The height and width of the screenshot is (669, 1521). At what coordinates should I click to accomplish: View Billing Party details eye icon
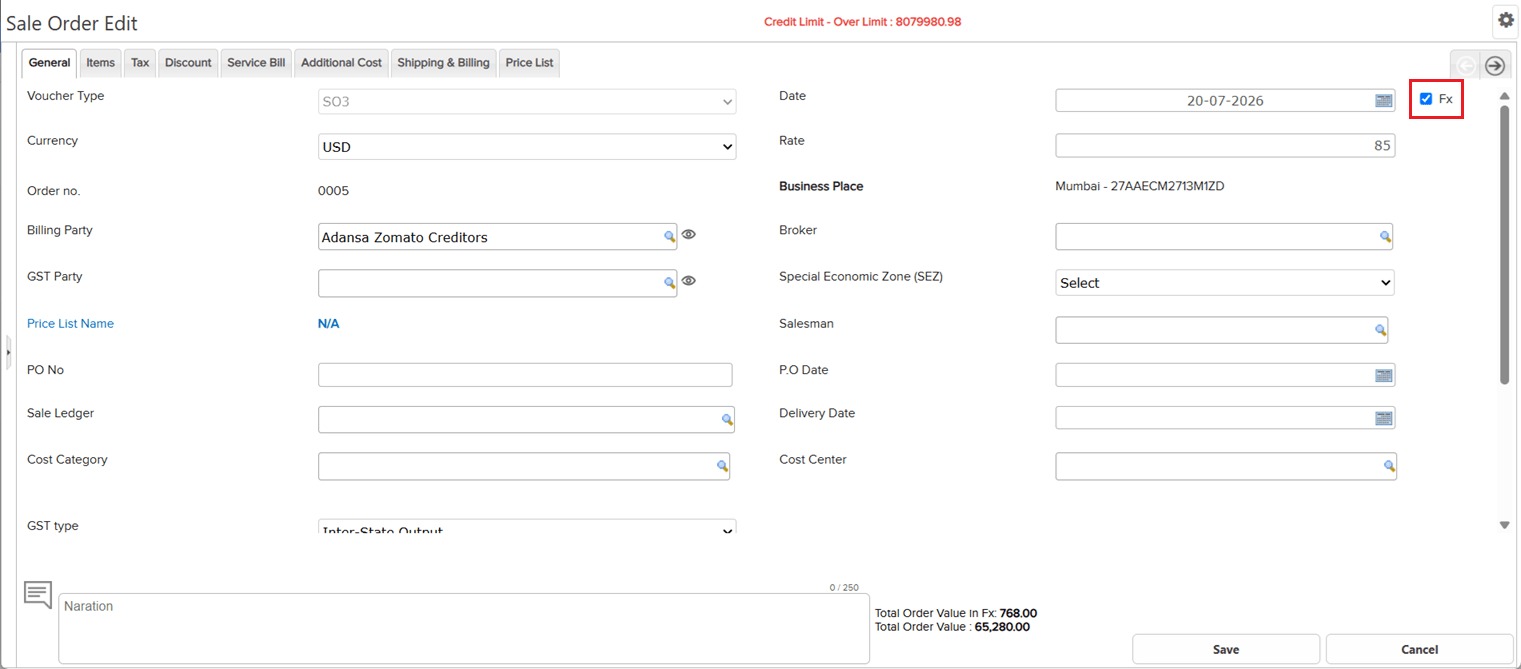[688, 235]
